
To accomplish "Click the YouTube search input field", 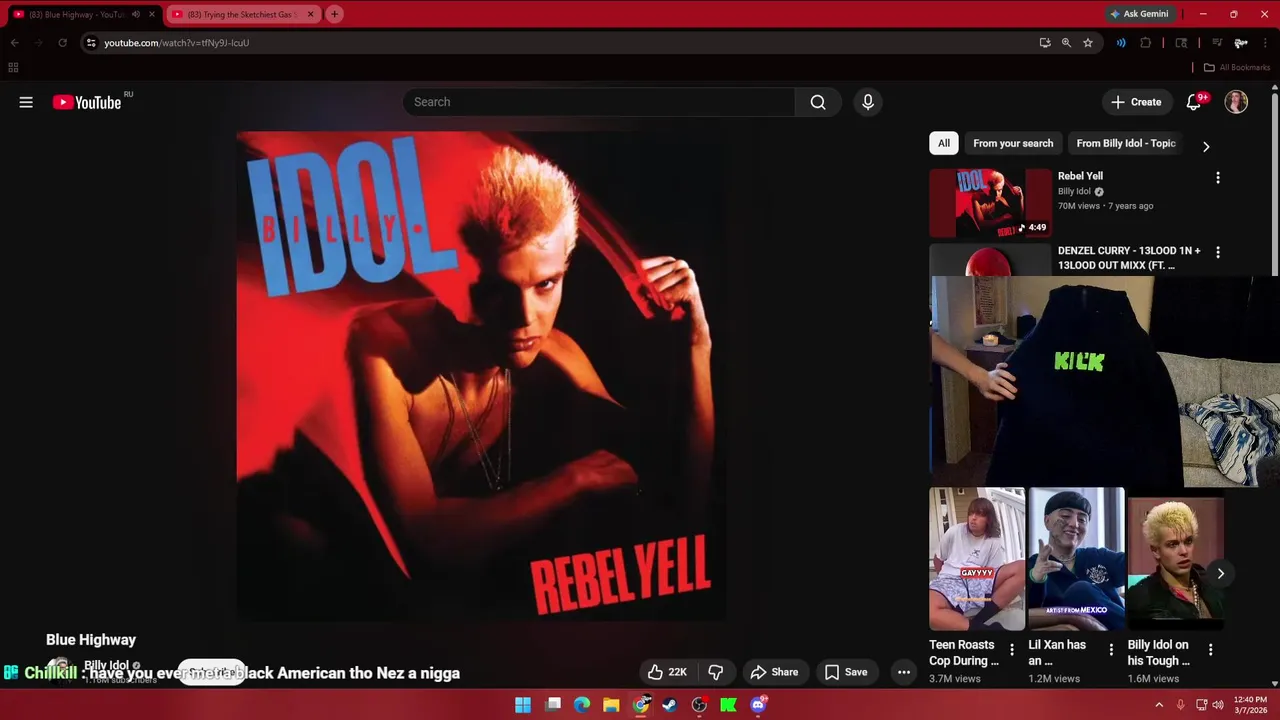I will pyautogui.click(x=599, y=102).
